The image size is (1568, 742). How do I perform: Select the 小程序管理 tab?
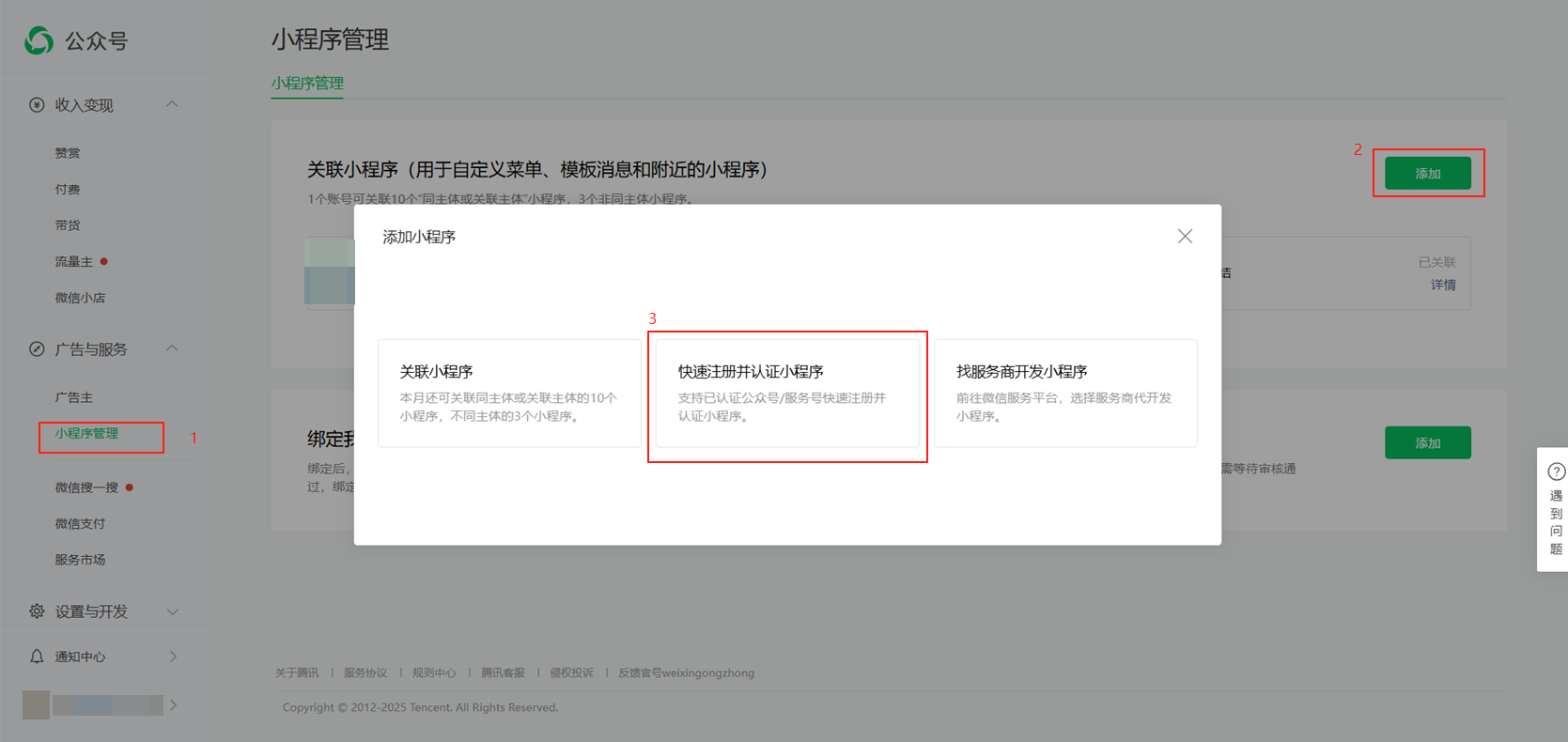[x=307, y=83]
